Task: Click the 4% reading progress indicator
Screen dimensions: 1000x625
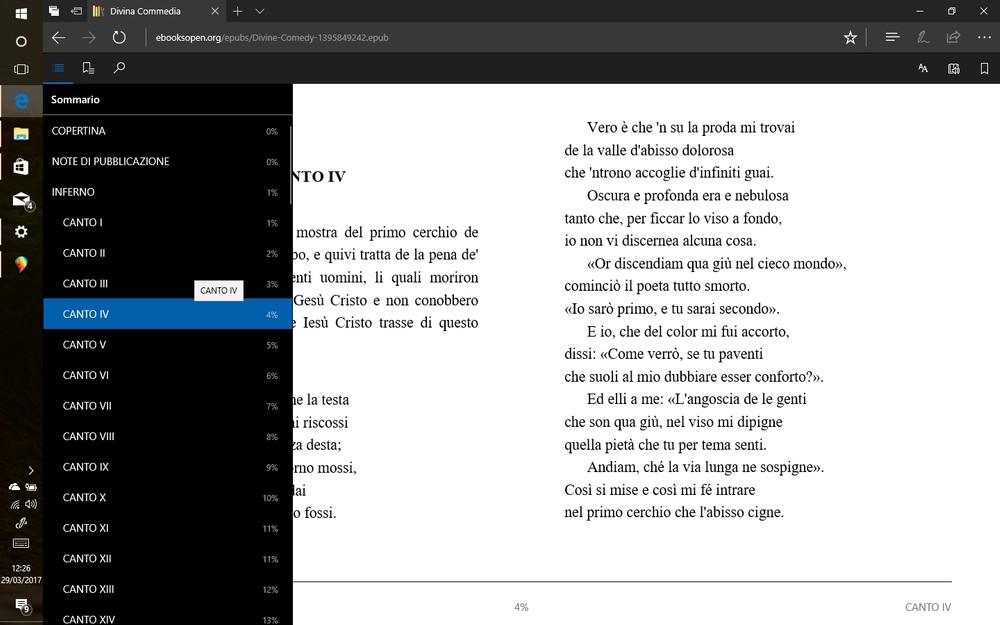Action: click(521, 607)
